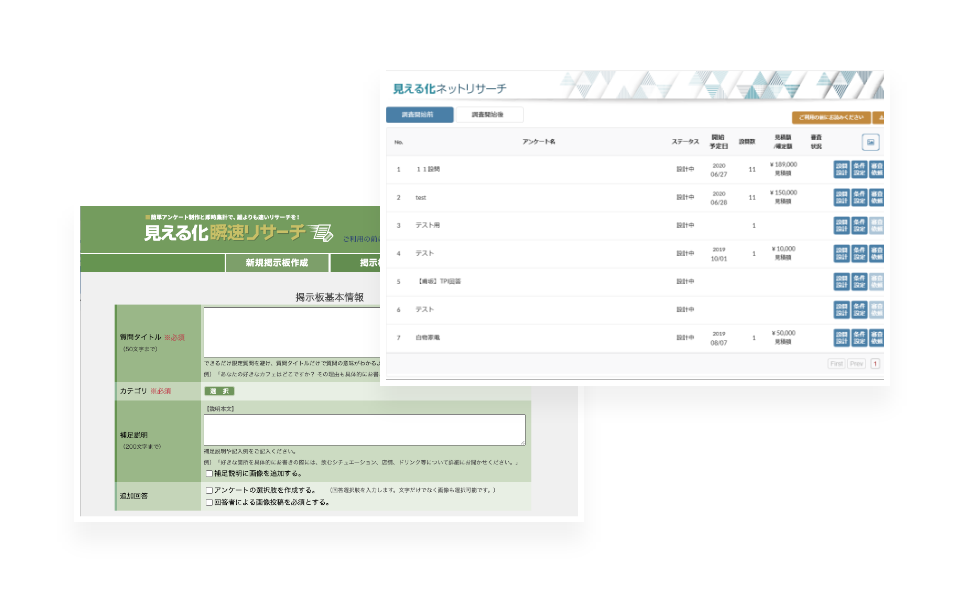The height and width of the screenshot is (594, 960).
Task: Click 条件設定 button for row 7
Action: pyautogui.click(x=859, y=338)
